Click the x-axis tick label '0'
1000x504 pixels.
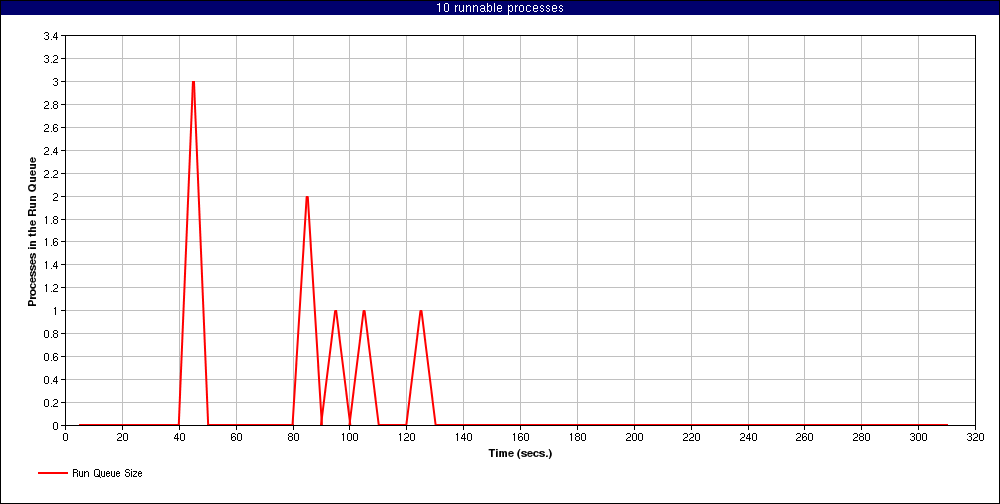pyautogui.click(x=66, y=437)
